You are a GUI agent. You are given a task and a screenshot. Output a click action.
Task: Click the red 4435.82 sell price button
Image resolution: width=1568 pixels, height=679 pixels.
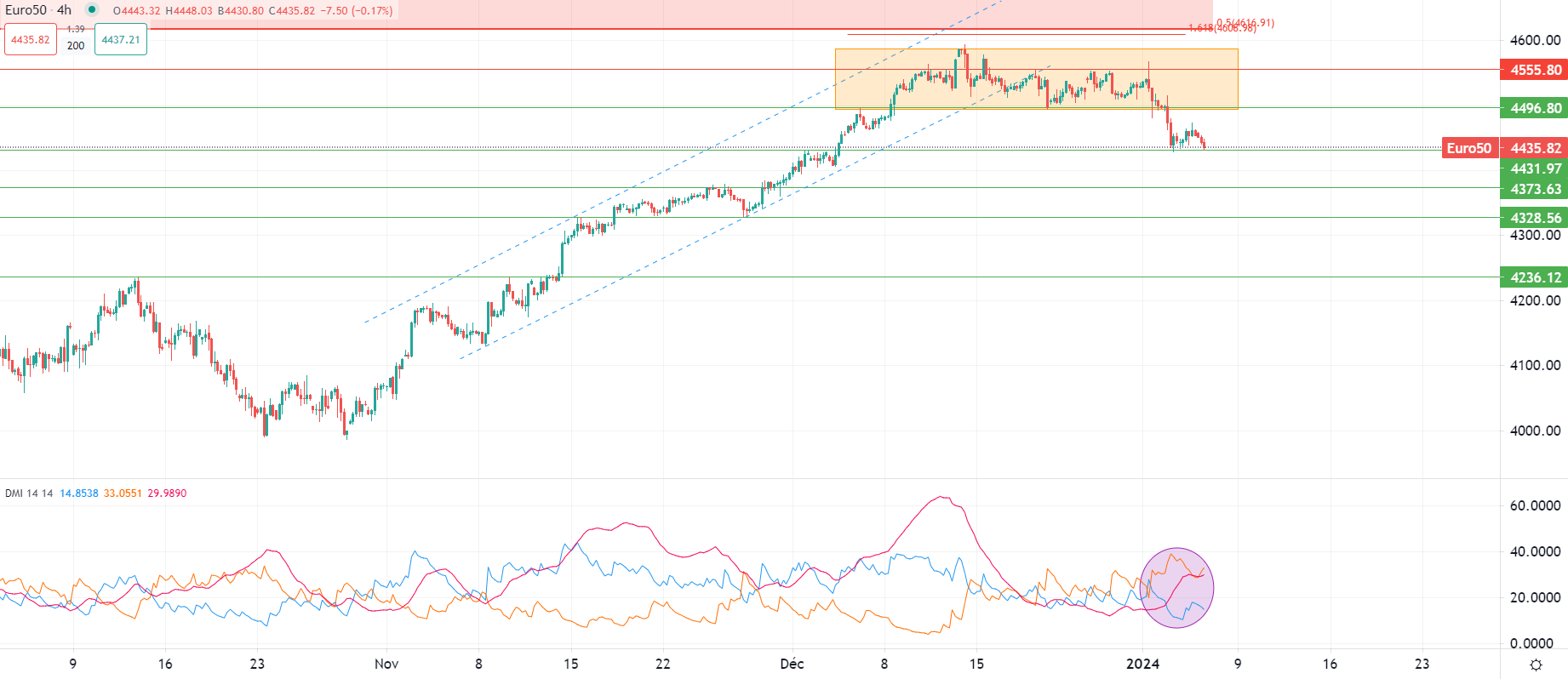[31, 40]
